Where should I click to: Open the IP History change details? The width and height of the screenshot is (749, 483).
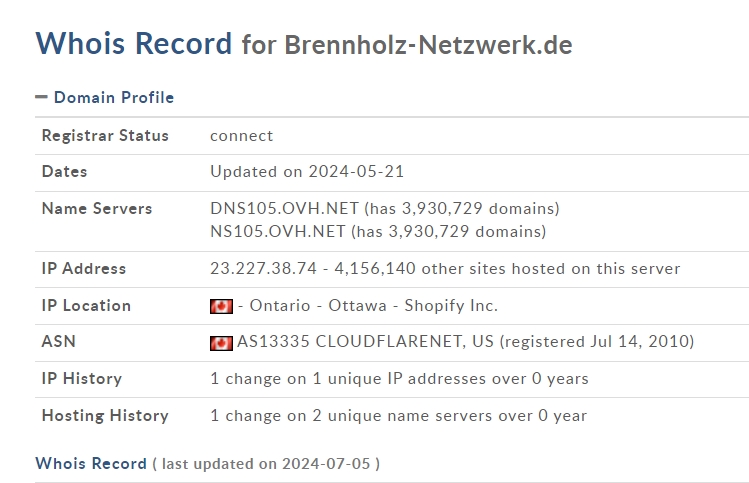click(399, 379)
